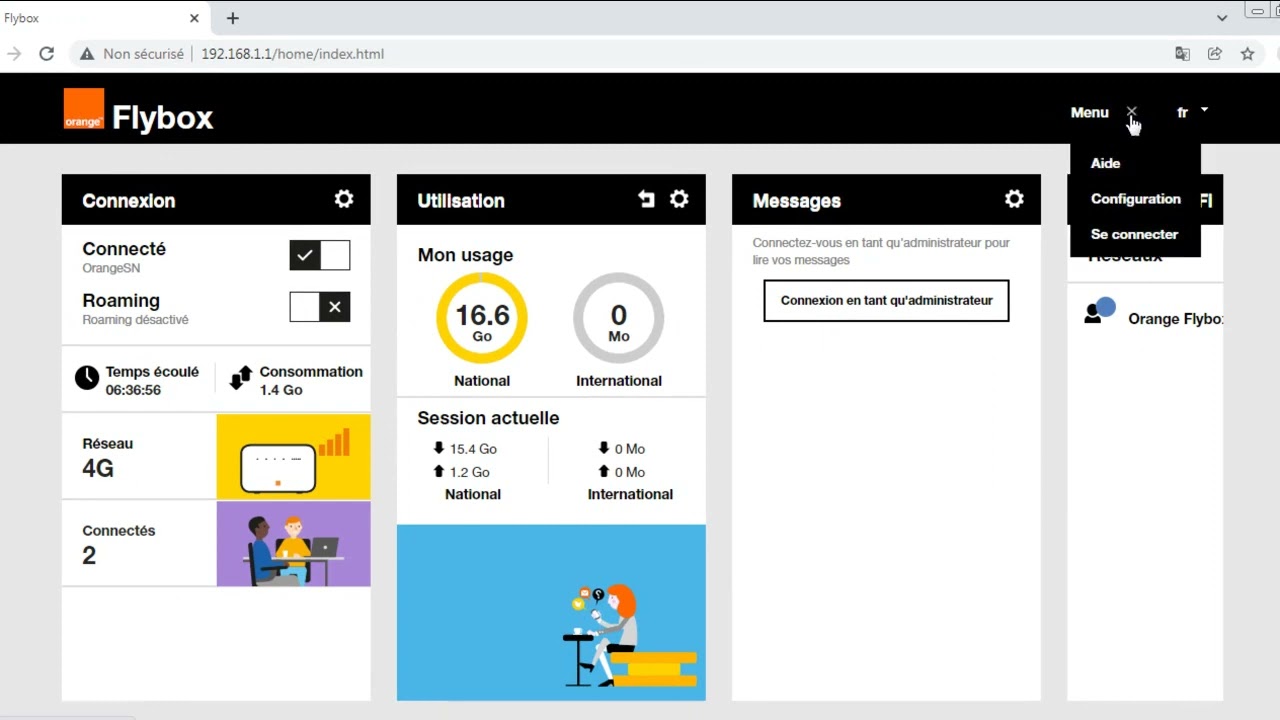
Task: Select Se connecter in the menu
Action: [x=1134, y=234]
